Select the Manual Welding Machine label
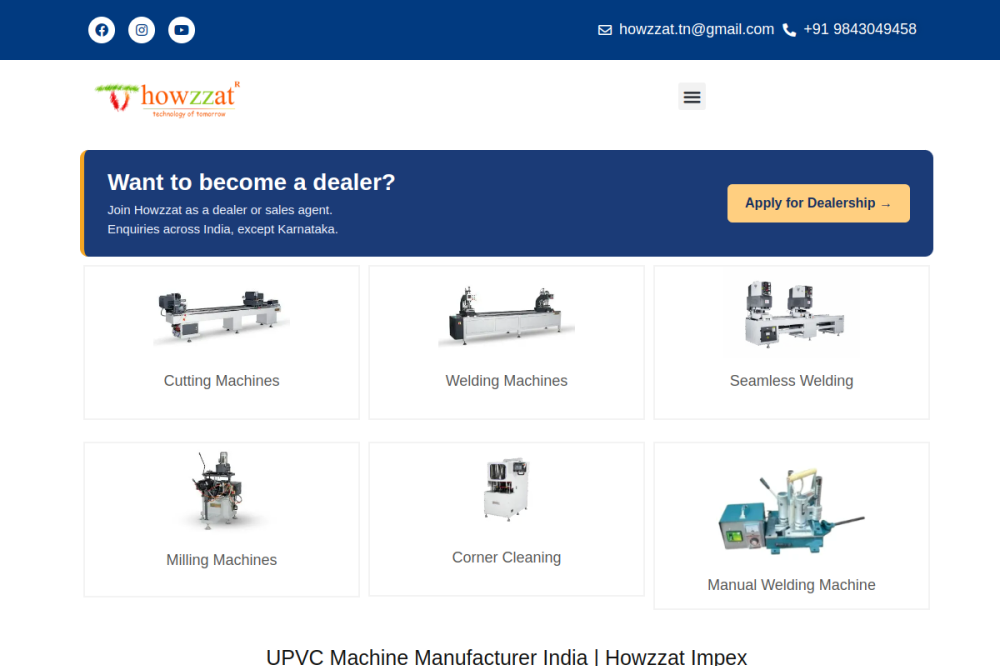 pos(791,585)
